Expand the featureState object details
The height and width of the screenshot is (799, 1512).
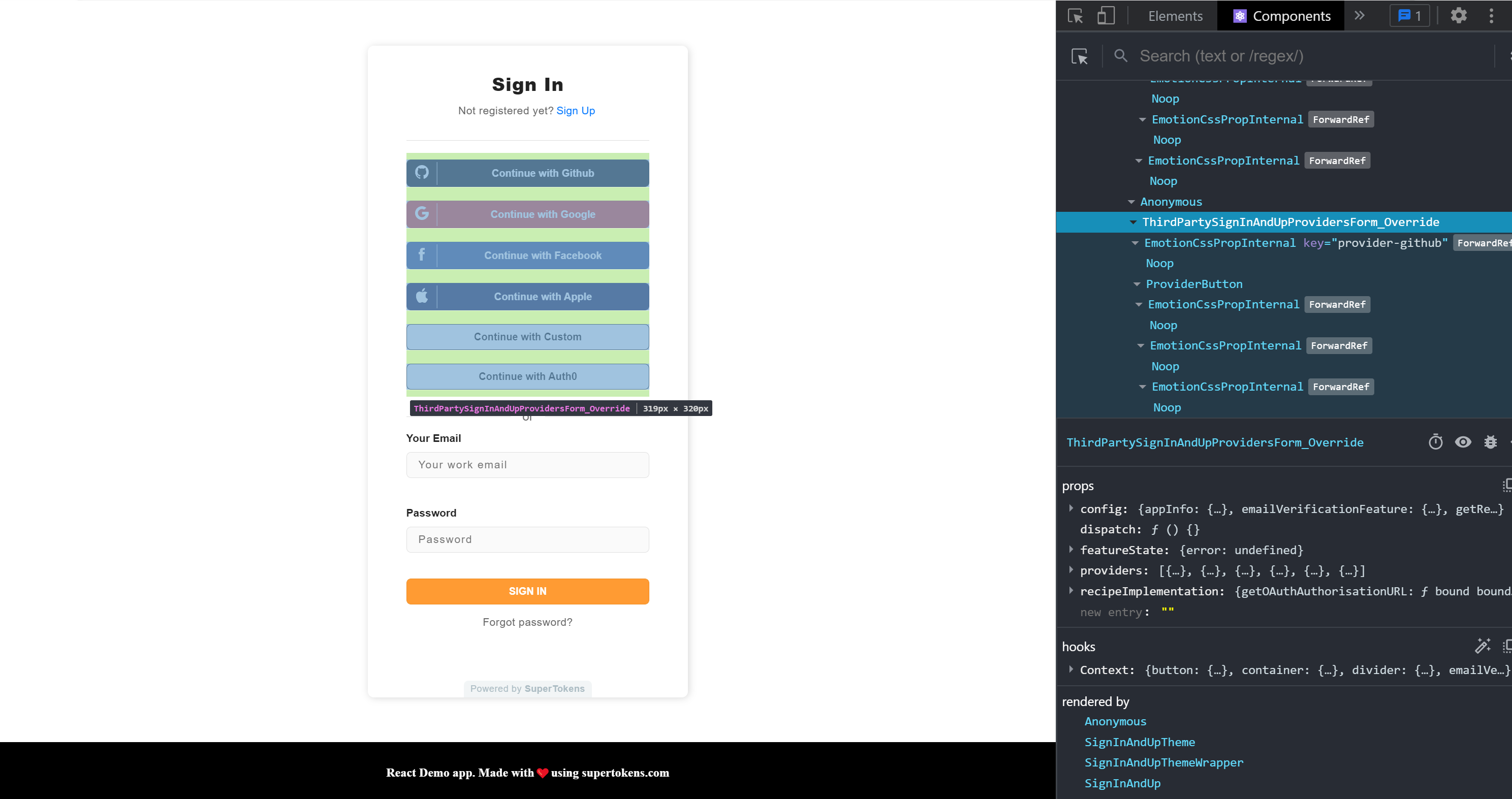1072,550
